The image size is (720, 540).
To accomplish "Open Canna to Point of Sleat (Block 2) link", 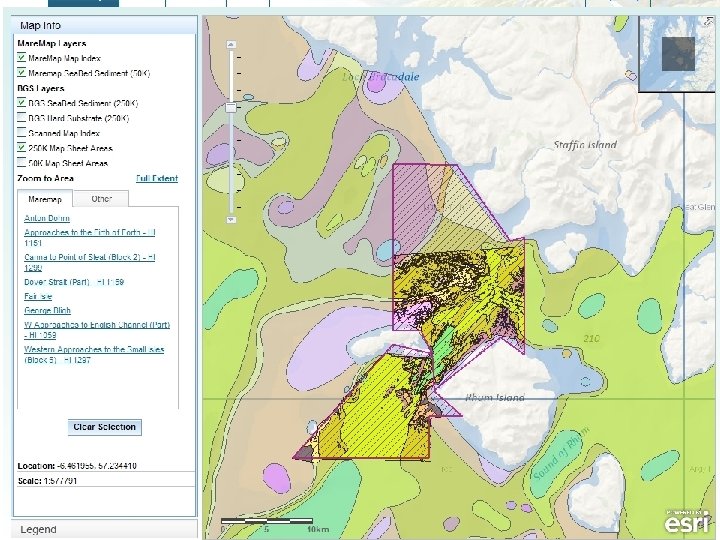I will click(x=90, y=262).
